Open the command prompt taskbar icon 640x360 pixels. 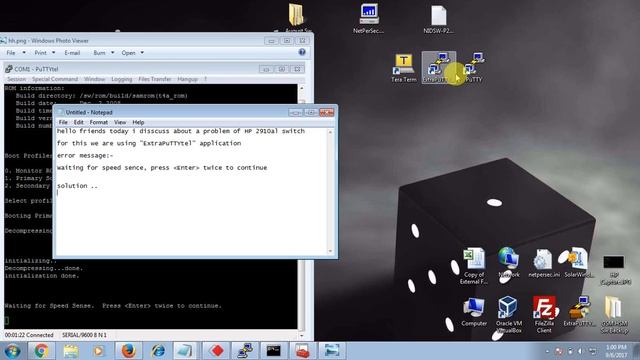click(x=273, y=351)
